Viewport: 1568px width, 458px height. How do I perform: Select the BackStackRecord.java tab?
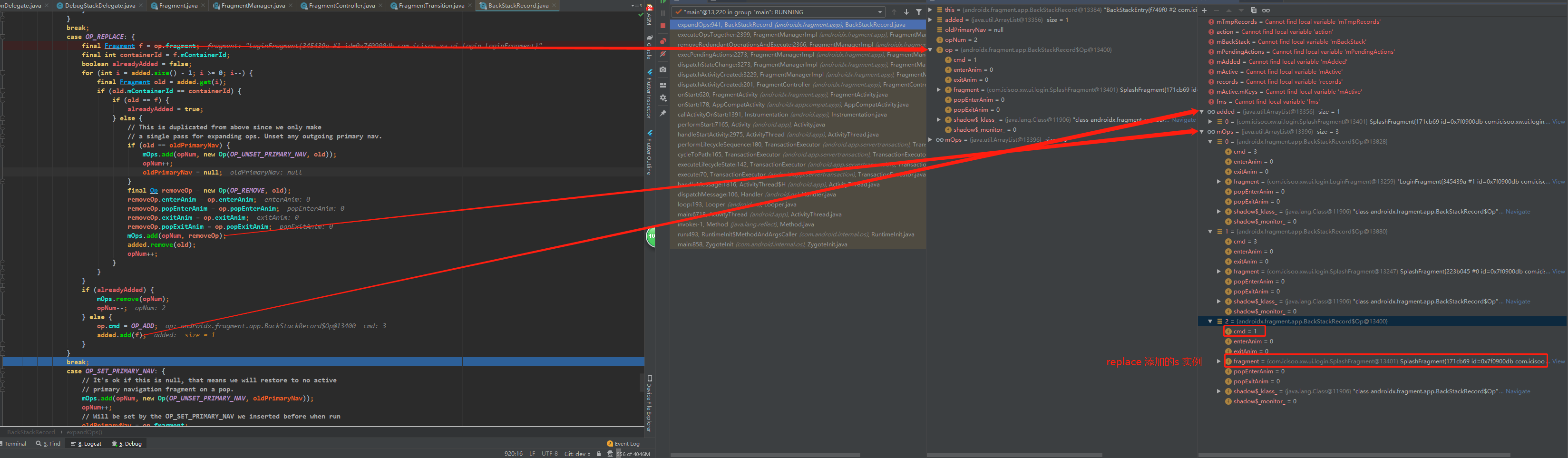coord(517,6)
